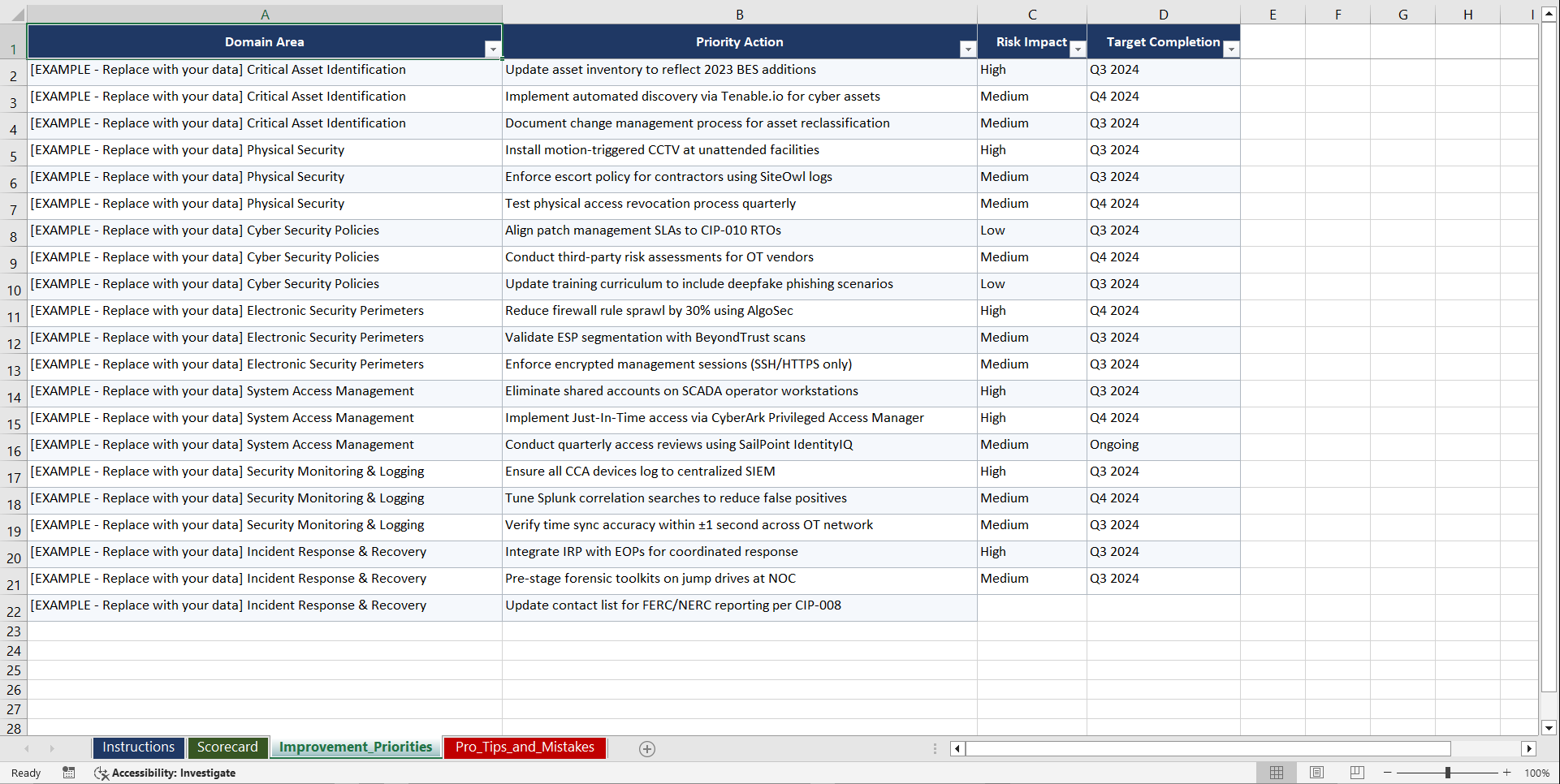1560x784 pixels.
Task: Switch to the Scorecard sheet tab
Action: click(228, 747)
